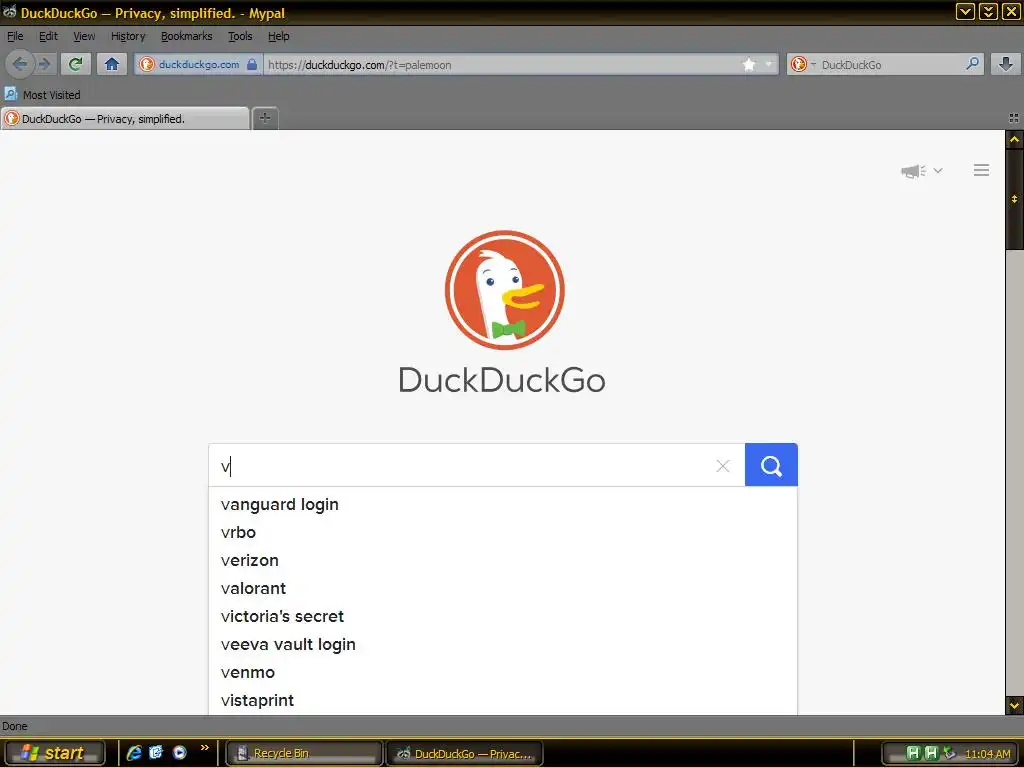This screenshot has height=768, width=1024.
Task: Switch to Recycle Bin taskbar window
Action: pos(304,753)
